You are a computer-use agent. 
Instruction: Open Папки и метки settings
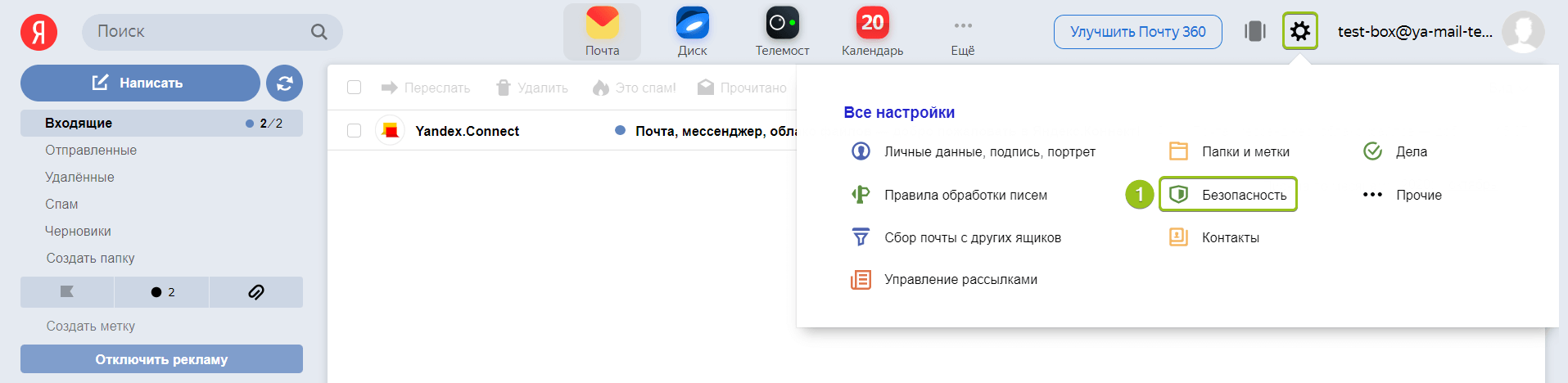point(1229,151)
